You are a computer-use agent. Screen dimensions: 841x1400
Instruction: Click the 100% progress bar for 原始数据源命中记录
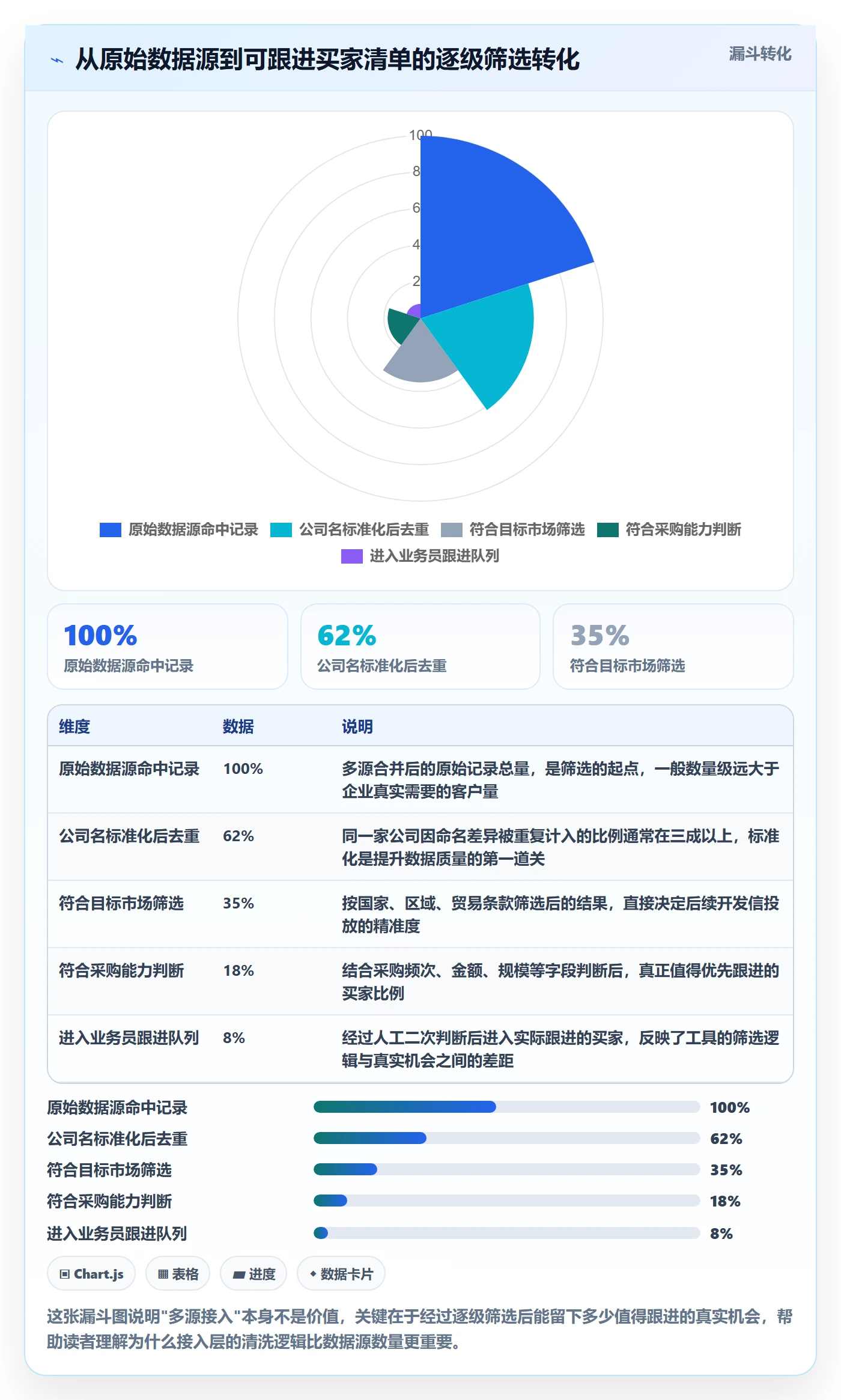coord(507,1107)
